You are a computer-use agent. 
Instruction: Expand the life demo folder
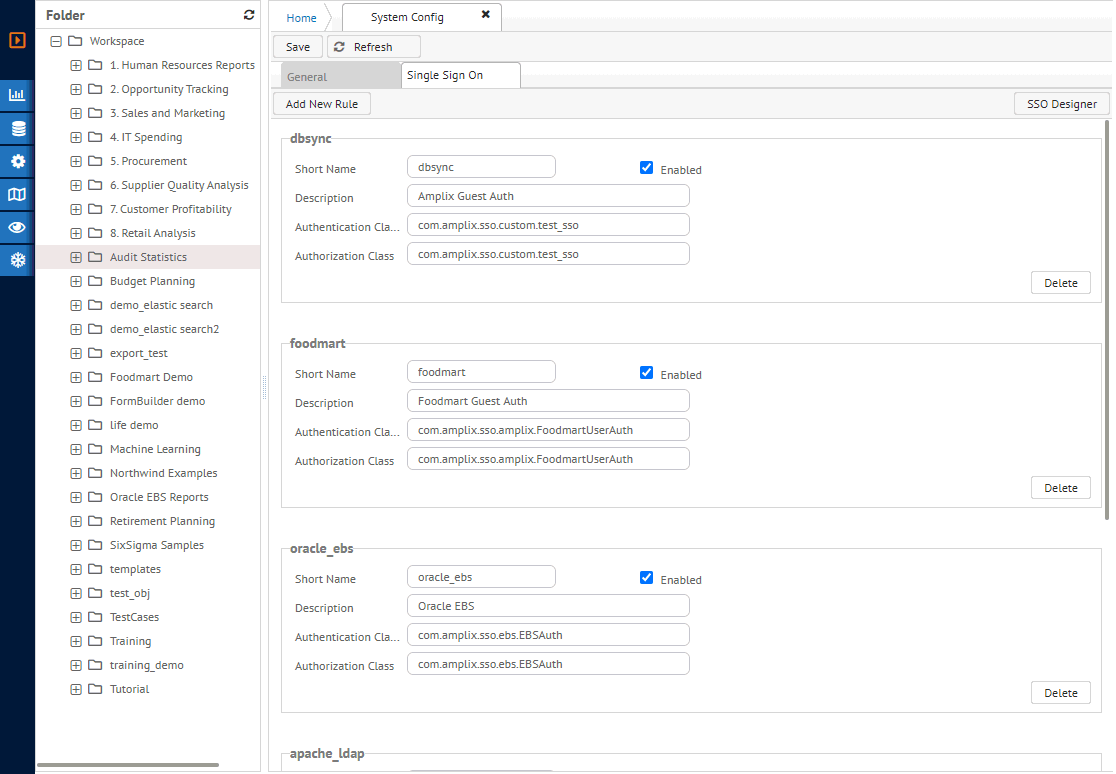point(75,425)
